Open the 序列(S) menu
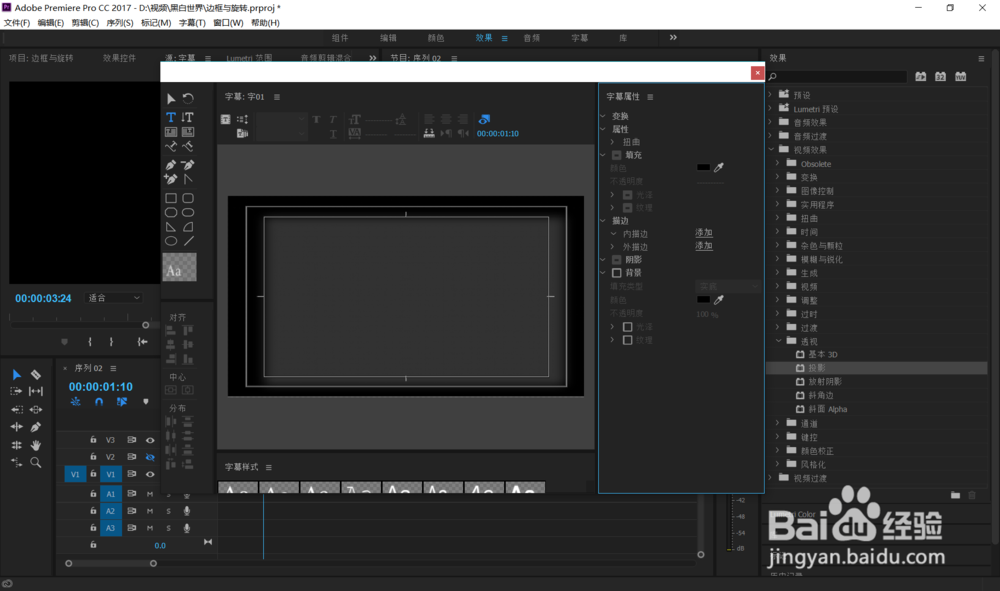The width and height of the screenshot is (1000, 591). tap(120, 23)
